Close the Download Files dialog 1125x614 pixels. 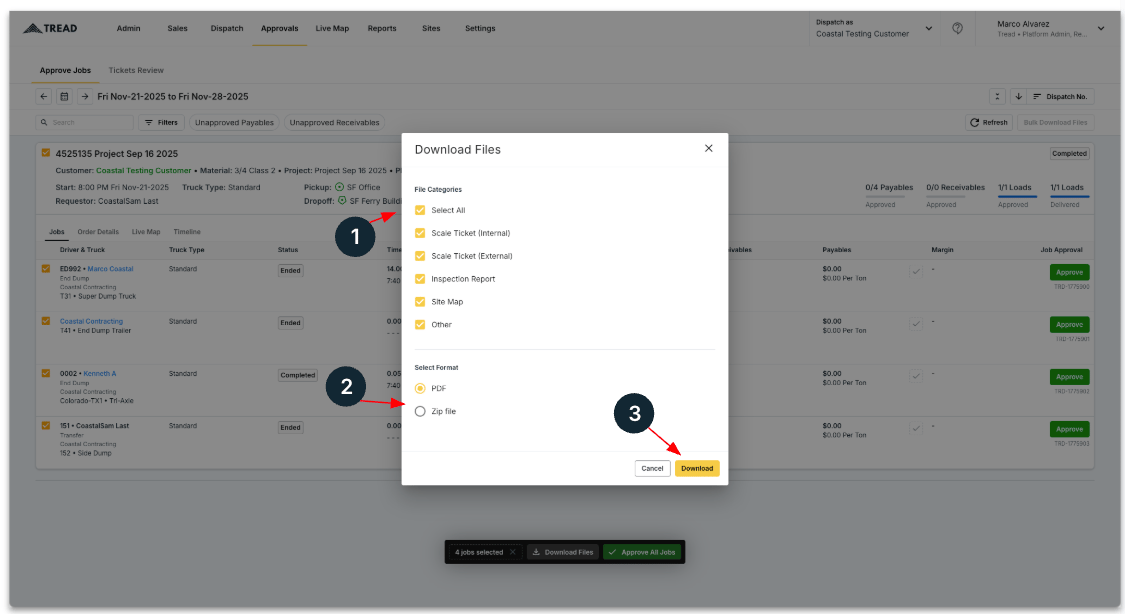click(x=708, y=148)
